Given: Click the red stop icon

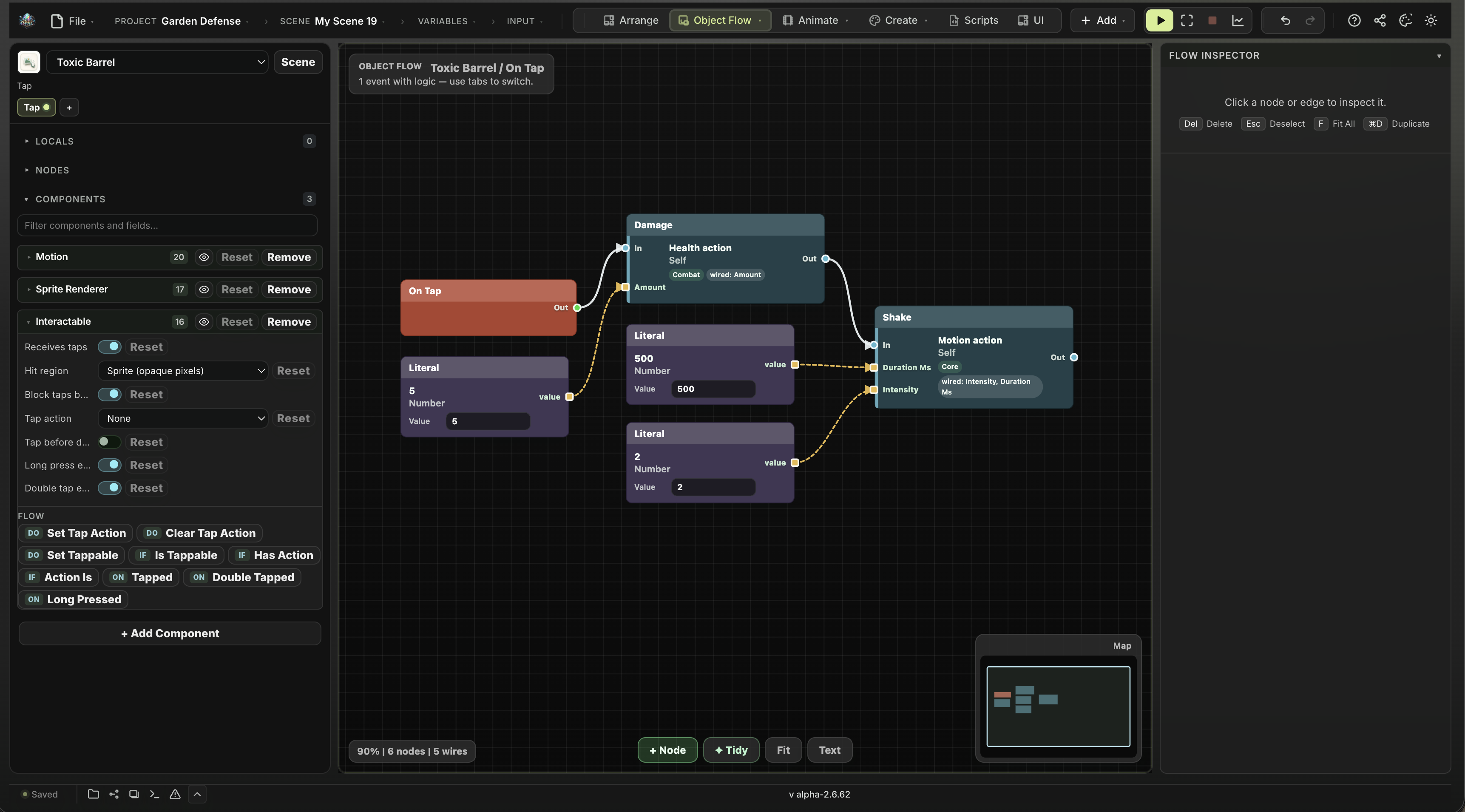Looking at the screenshot, I should coord(1212,20).
